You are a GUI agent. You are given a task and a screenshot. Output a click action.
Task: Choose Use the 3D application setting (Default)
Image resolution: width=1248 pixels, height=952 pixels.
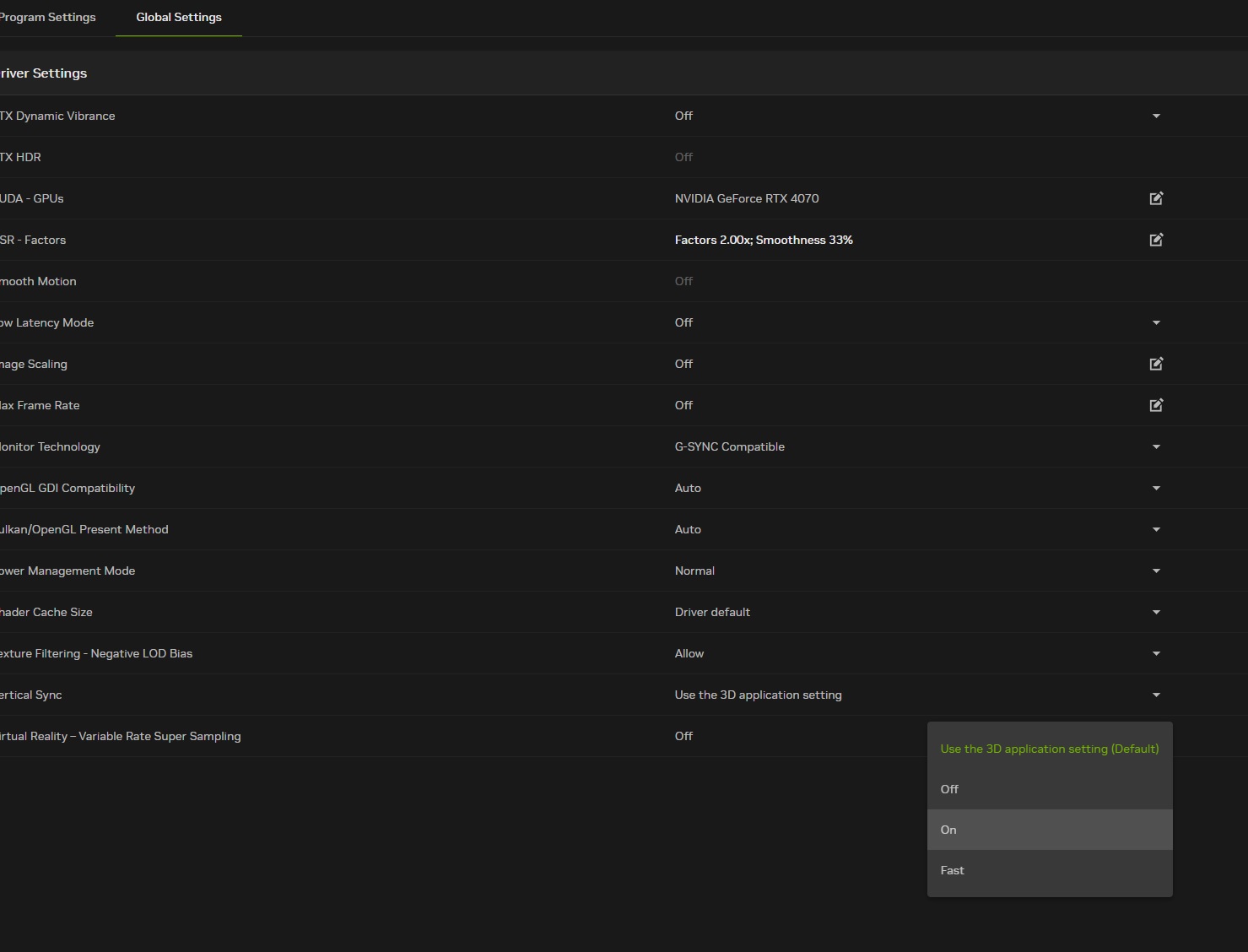coord(1050,749)
